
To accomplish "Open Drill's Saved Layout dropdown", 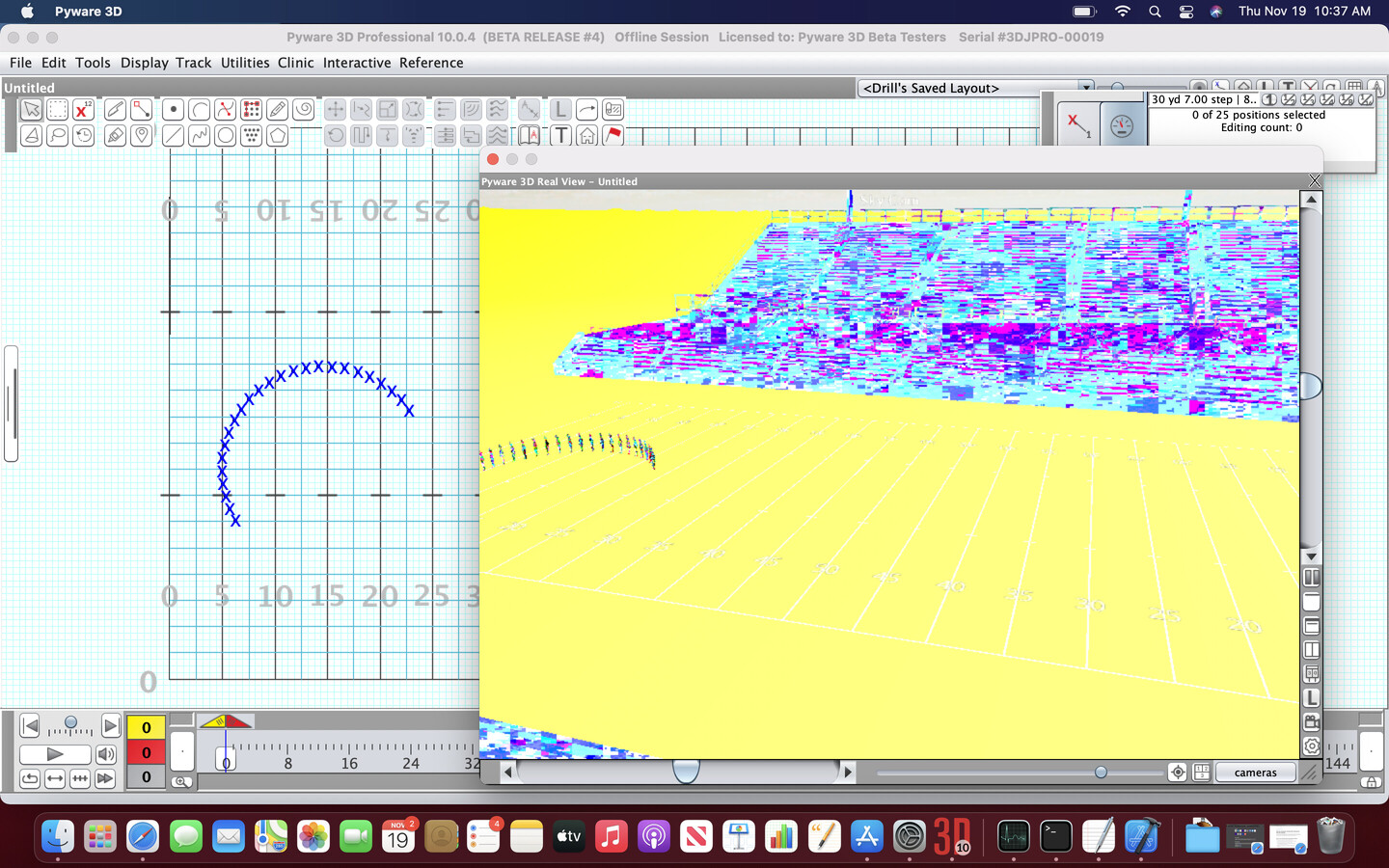I will [x=975, y=88].
